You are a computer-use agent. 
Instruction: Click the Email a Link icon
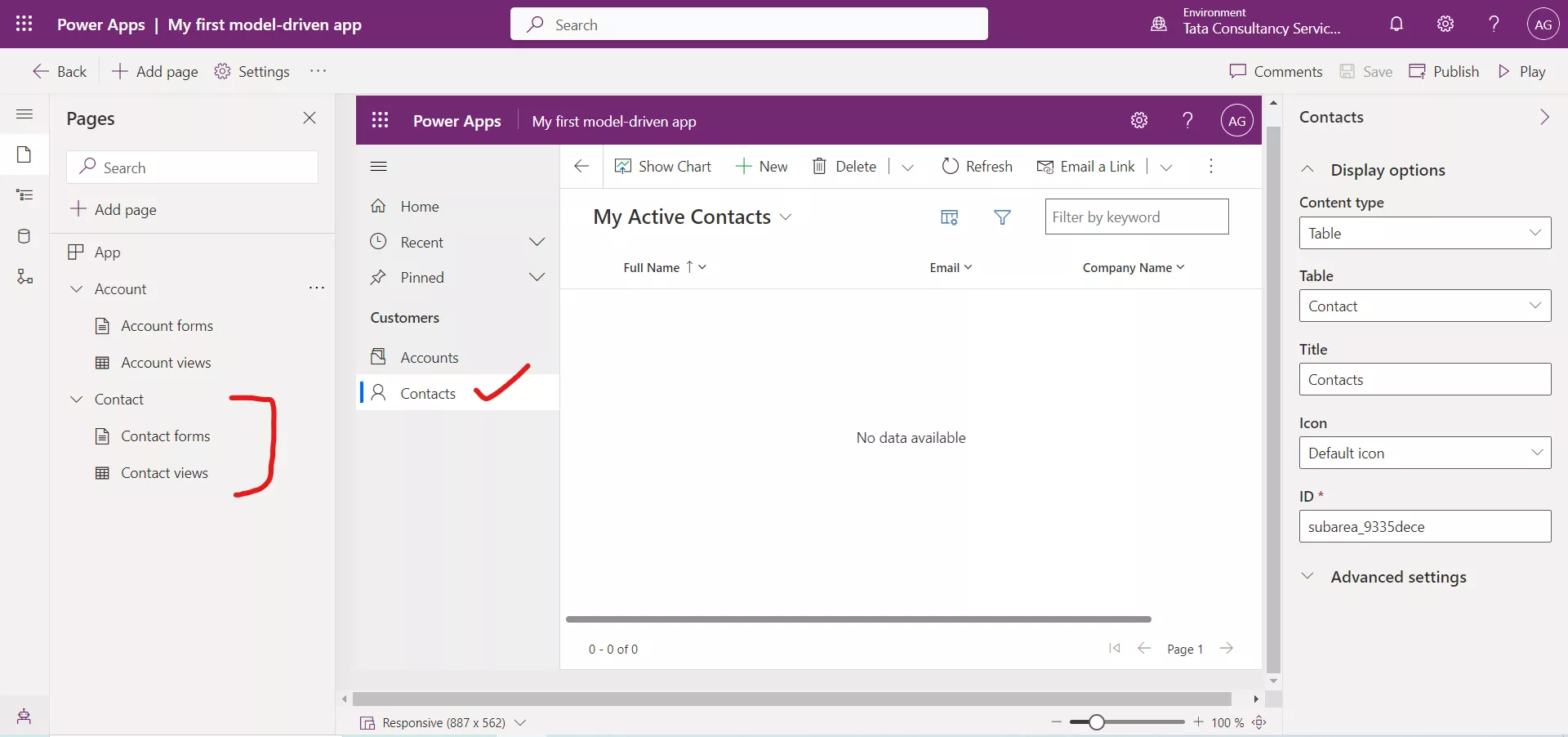point(1045,167)
